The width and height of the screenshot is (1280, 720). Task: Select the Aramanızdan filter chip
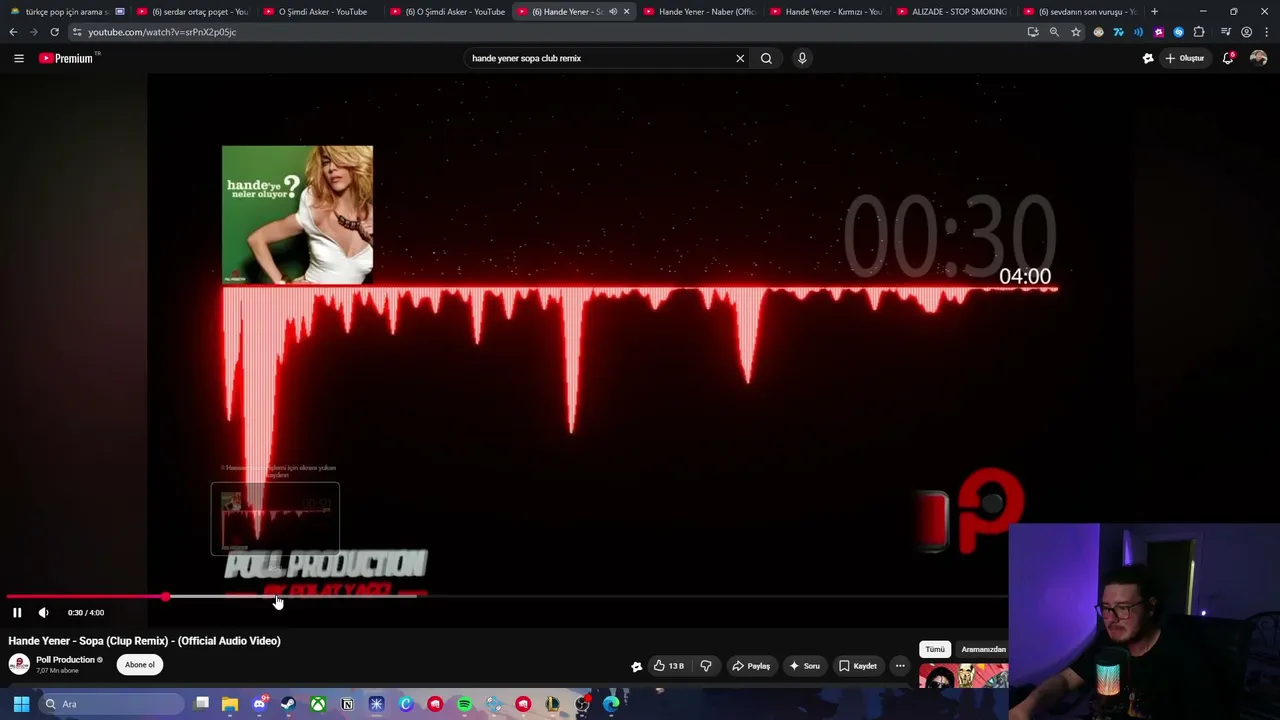[x=983, y=650]
